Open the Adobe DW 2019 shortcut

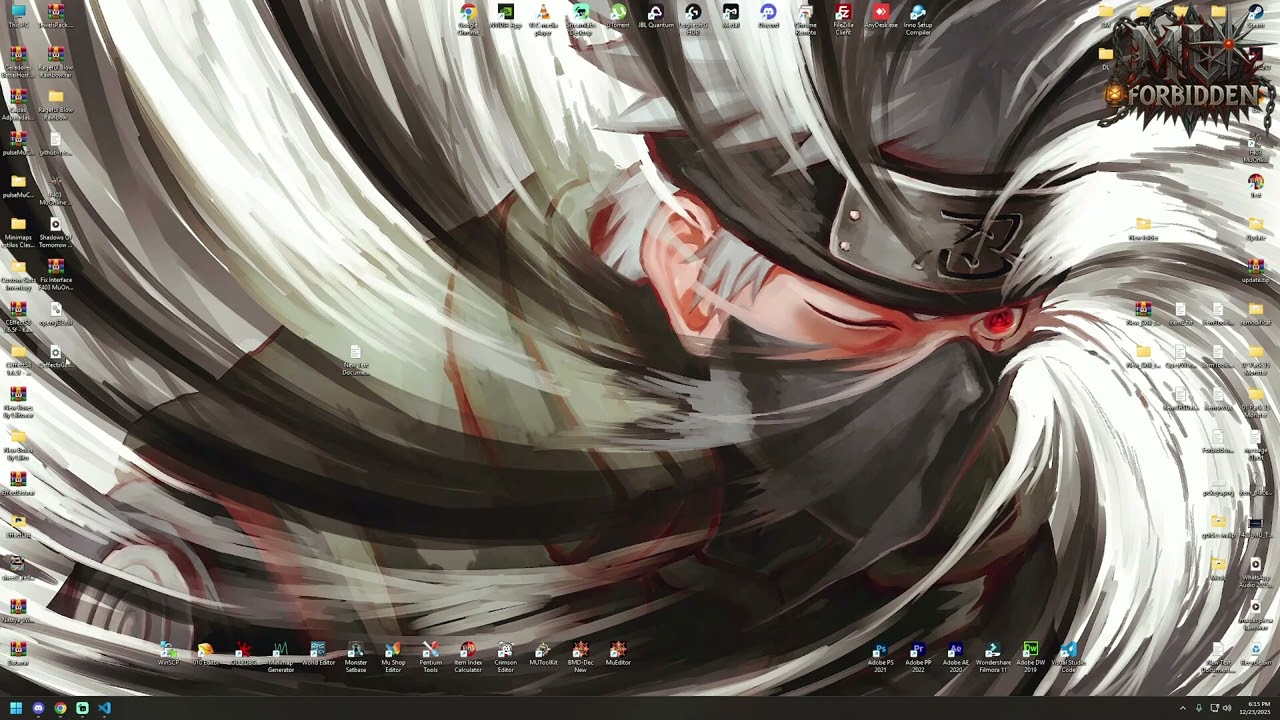1030,657
